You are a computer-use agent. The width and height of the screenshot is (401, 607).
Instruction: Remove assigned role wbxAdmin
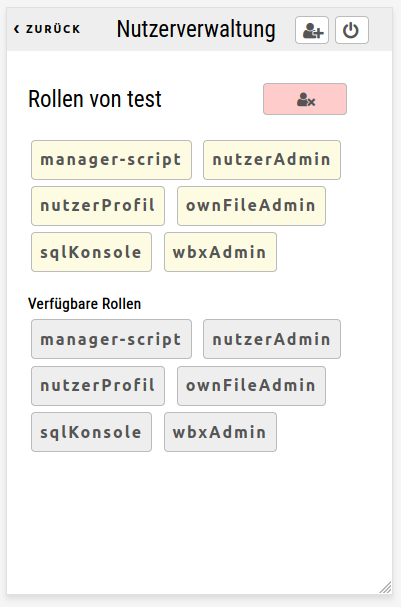[220, 252]
